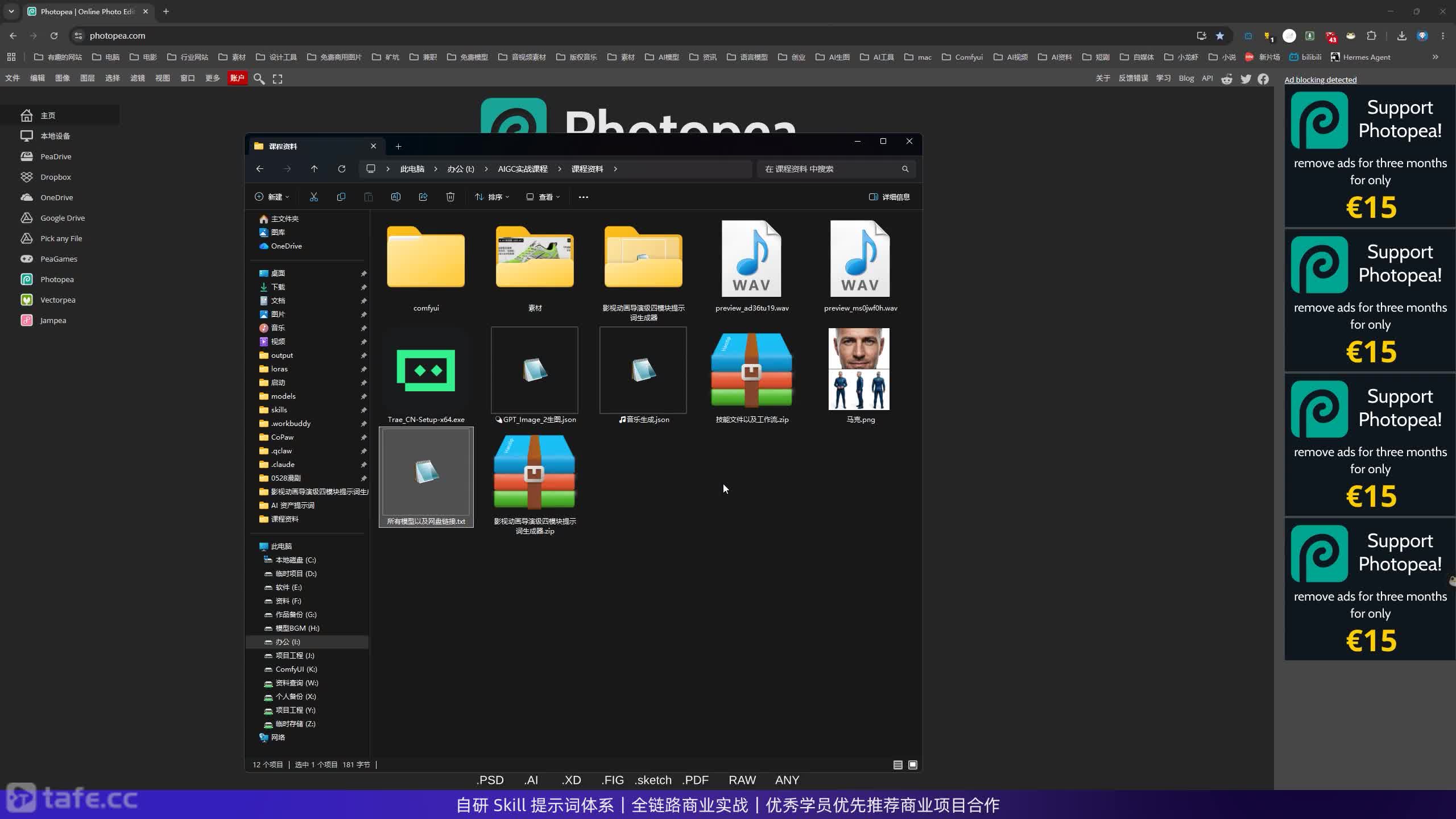Open the three-dots more options in Explorer
The width and height of the screenshot is (1456, 819).
pos(583,197)
